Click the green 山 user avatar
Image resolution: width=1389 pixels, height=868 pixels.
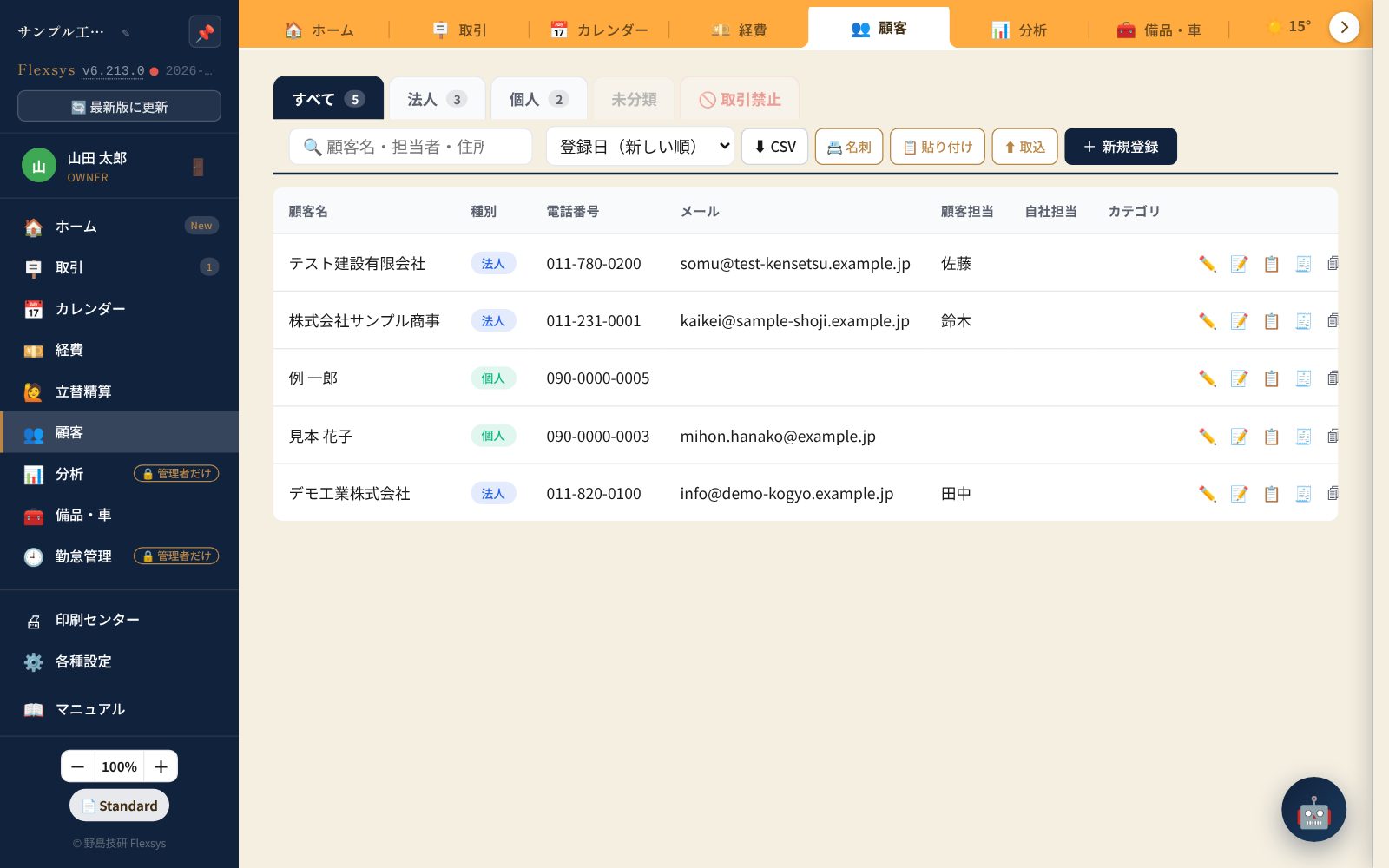pos(39,166)
